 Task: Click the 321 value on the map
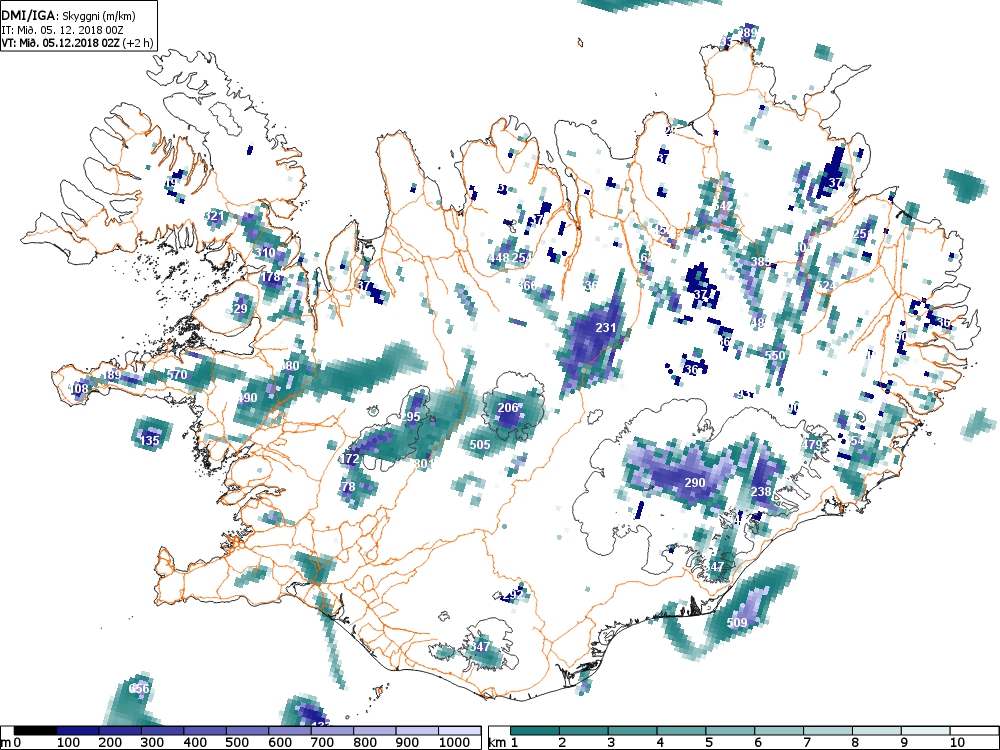click(214, 216)
